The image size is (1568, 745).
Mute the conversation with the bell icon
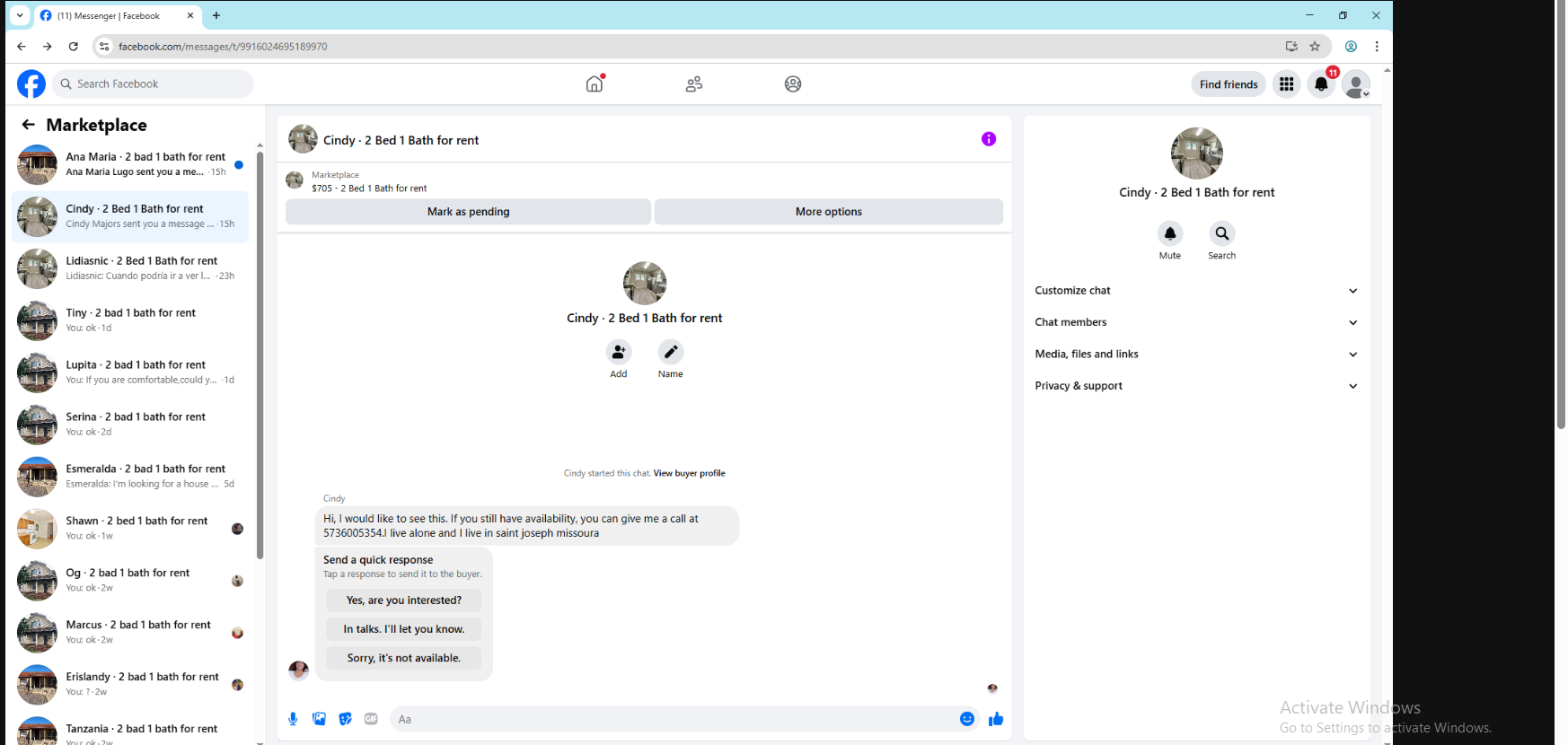point(1170,234)
